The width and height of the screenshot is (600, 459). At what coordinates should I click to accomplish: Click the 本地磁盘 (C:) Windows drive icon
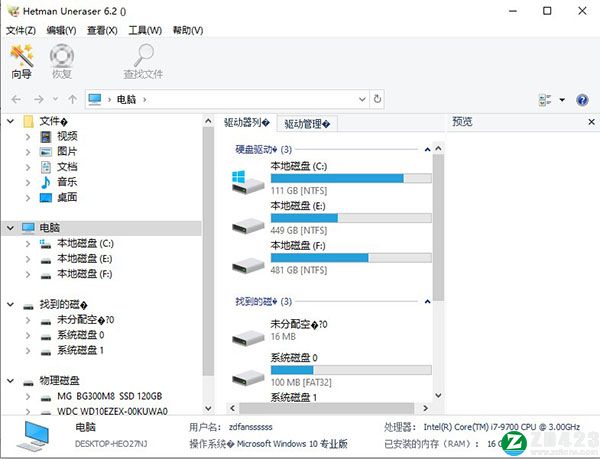[248, 182]
